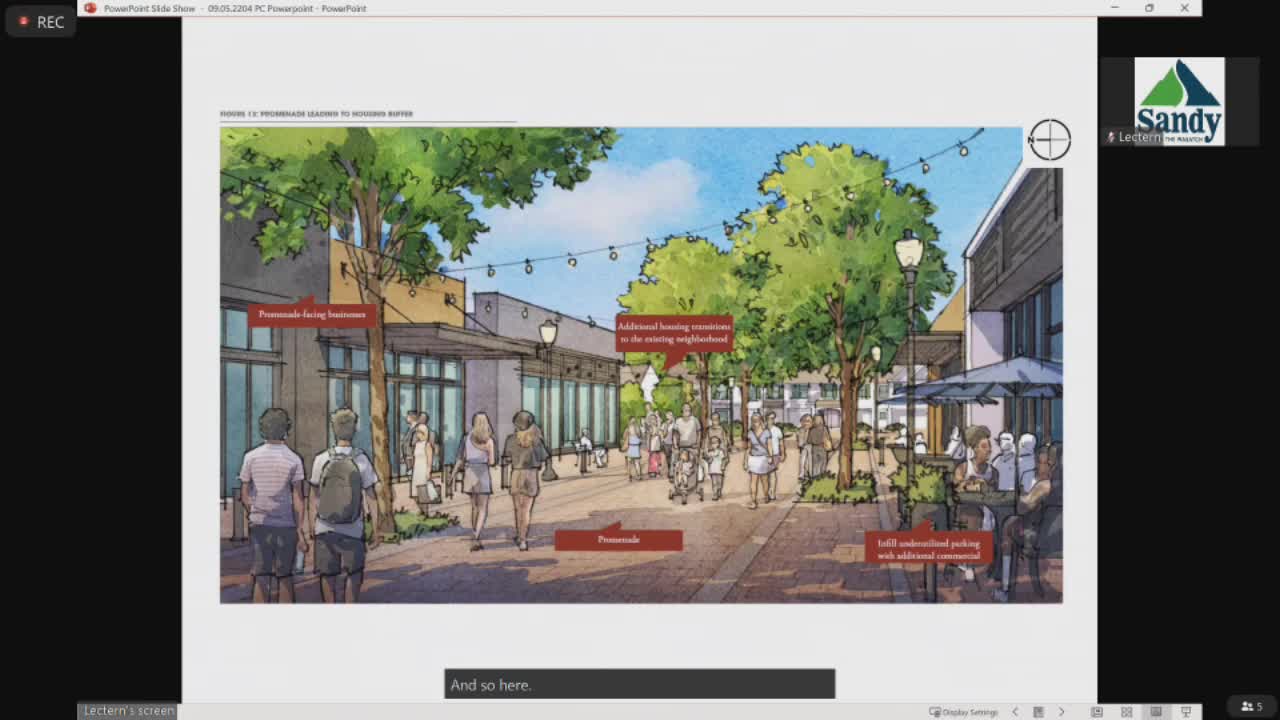
Task: Switch to Slide Sorter view icon
Action: (1126, 708)
